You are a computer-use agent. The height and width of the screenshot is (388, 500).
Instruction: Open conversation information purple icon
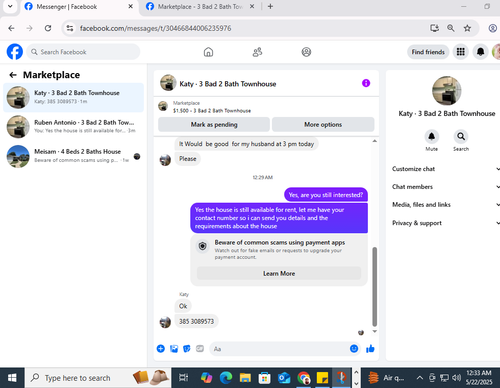tap(366, 83)
